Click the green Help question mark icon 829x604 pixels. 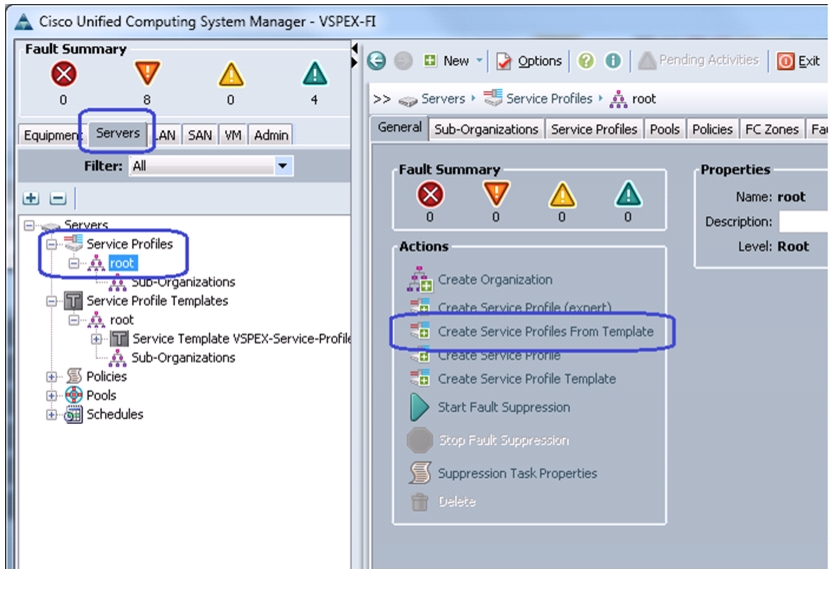point(586,61)
